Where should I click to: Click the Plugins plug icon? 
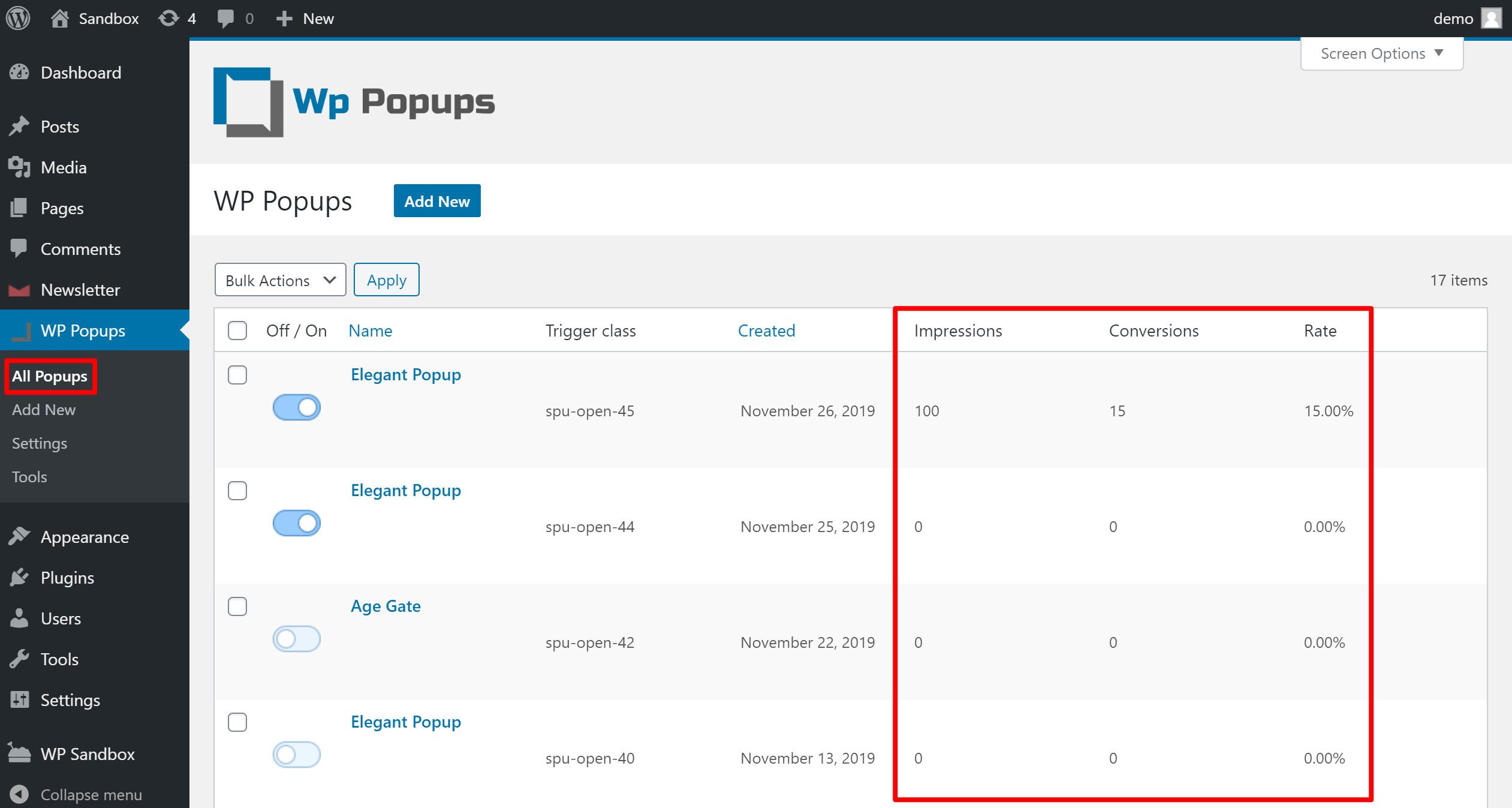click(19, 578)
